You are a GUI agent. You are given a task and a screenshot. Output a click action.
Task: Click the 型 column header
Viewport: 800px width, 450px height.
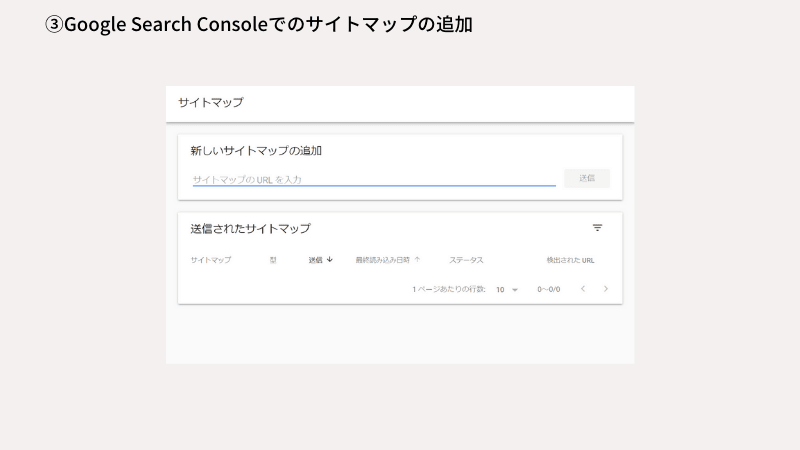click(x=273, y=260)
